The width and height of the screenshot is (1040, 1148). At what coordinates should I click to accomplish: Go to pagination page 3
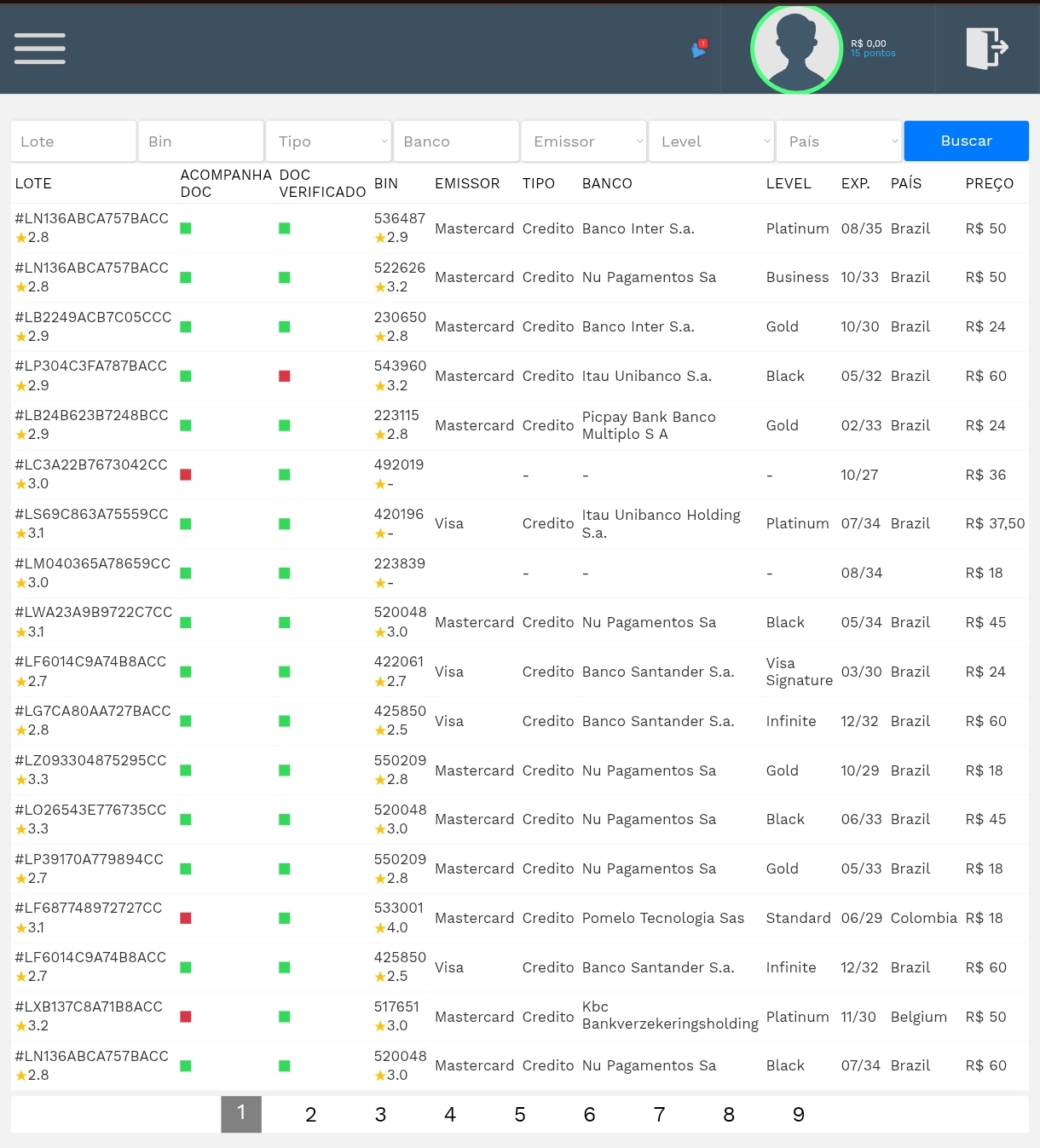(x=381, y=1115)
